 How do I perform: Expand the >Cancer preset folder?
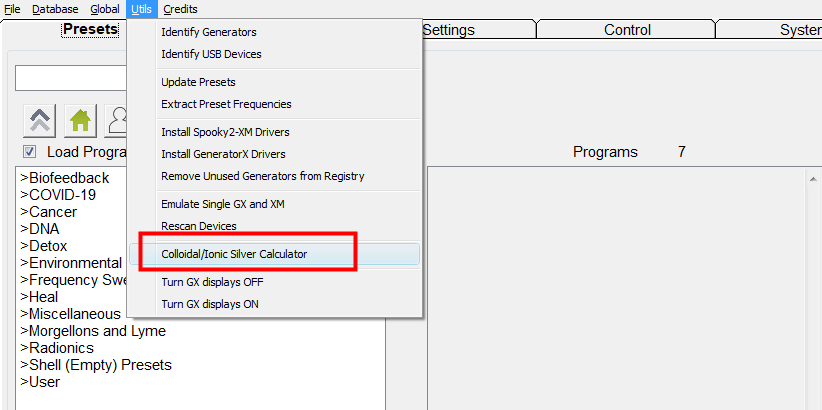[48, 212]
